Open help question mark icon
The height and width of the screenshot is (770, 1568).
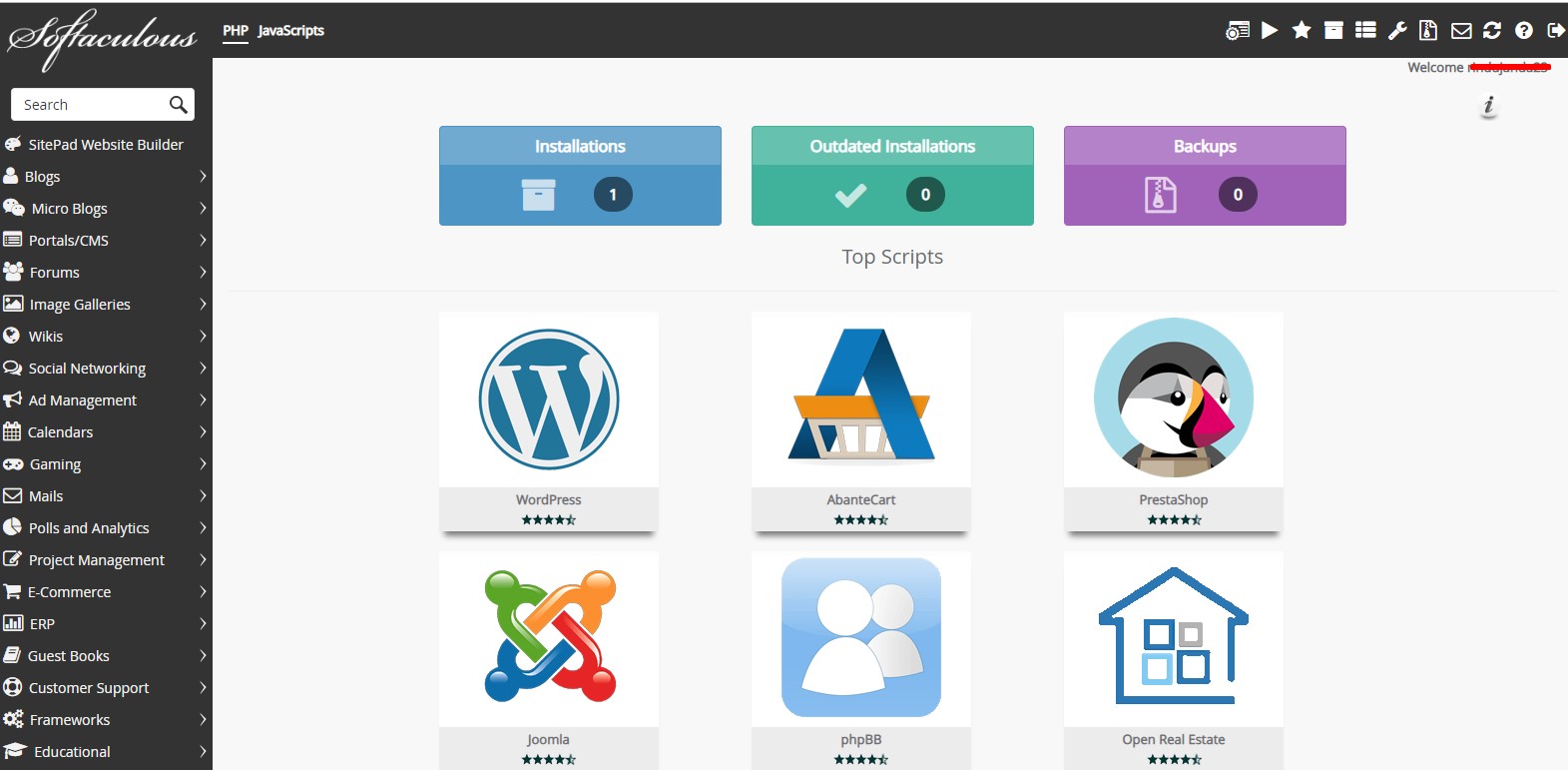[x=1523, y=31]
